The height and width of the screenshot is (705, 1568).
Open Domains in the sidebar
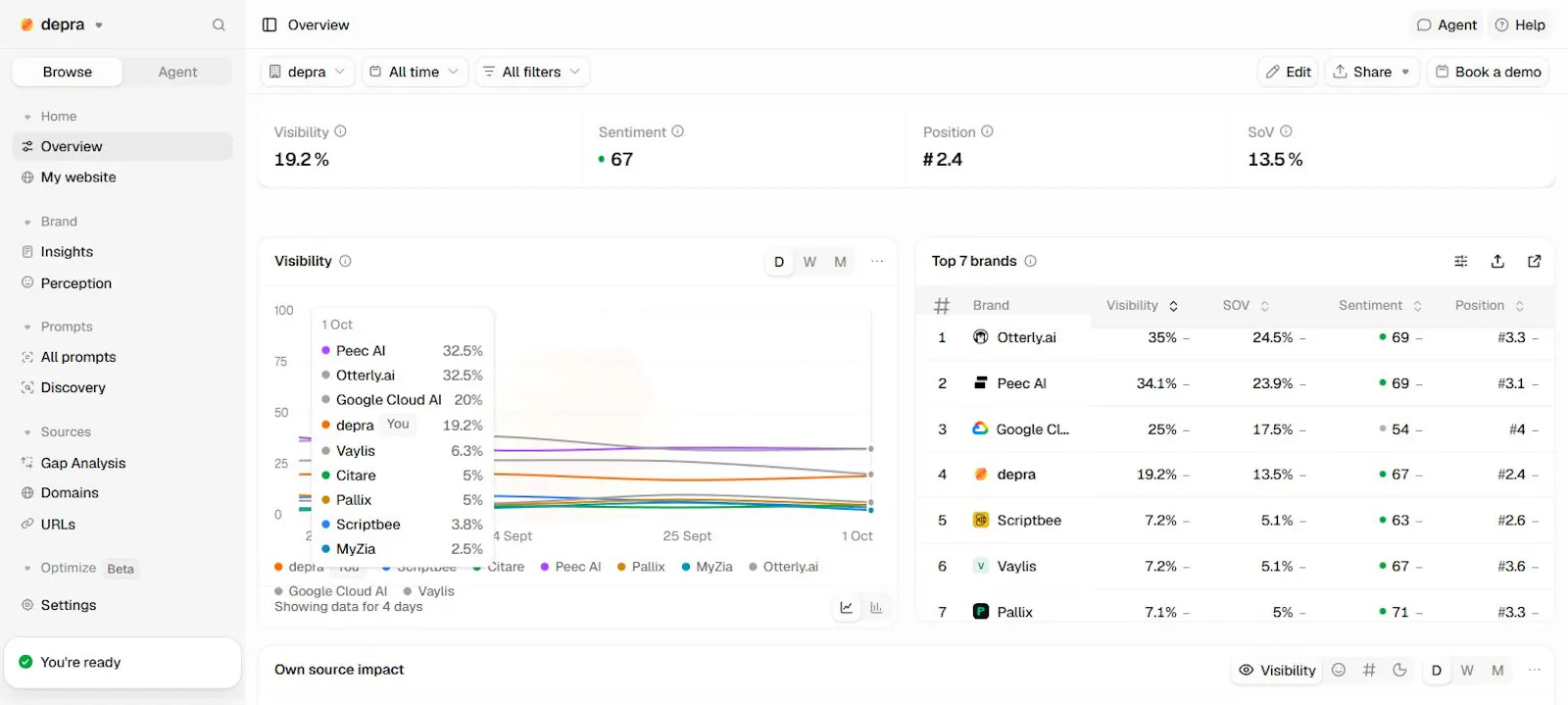pos(122,492)
